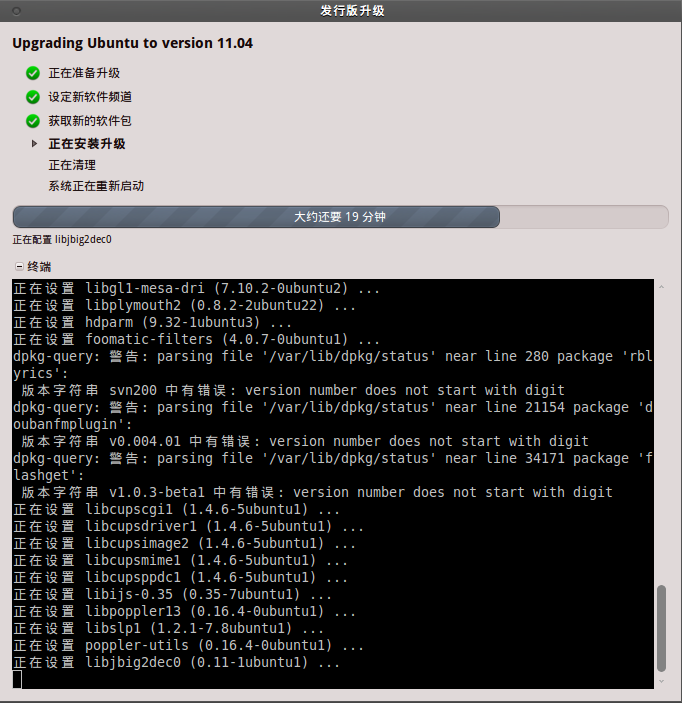
Task: Select the 正在清理 step label
Action: coord(72,165)
